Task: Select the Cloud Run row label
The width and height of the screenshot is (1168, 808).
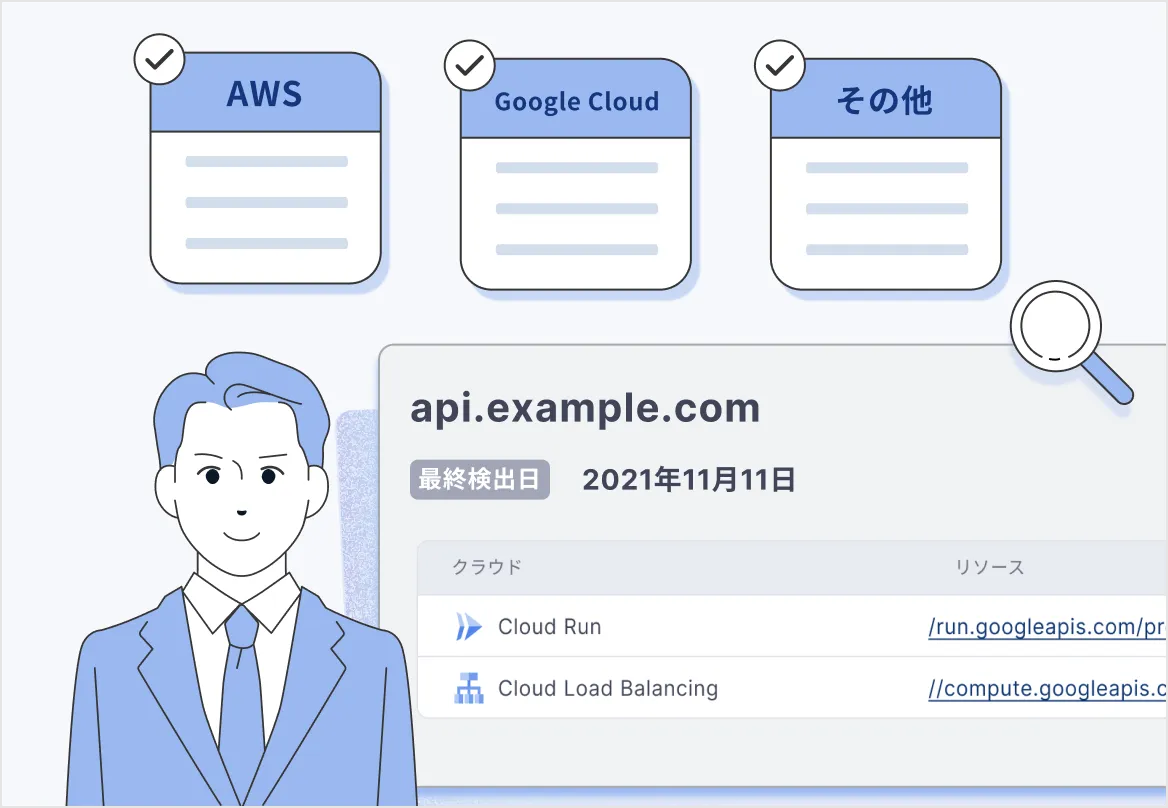Action: (x=550, y=627)
